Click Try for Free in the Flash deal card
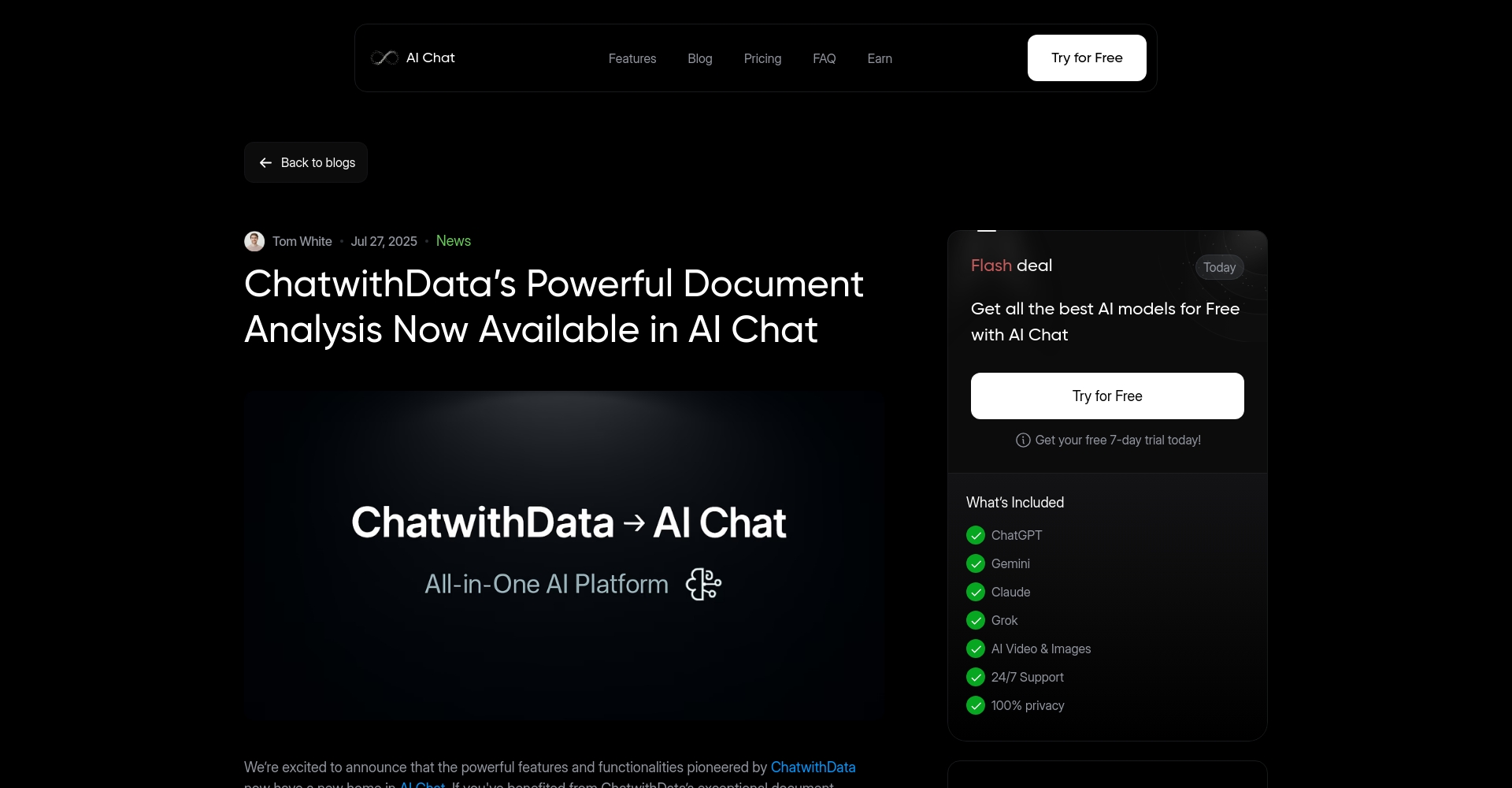 click(1107, 396)
